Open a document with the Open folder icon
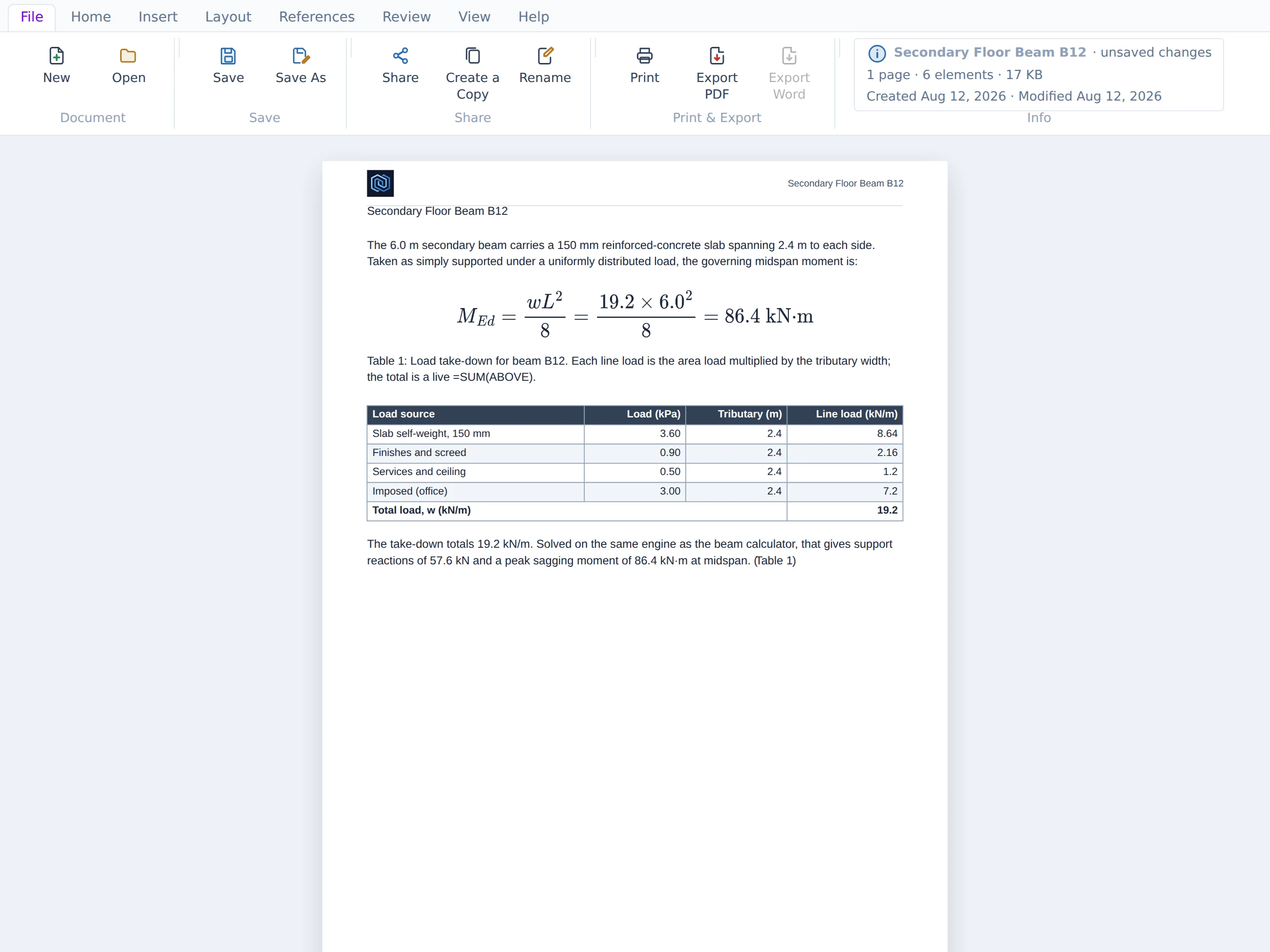This screenshot has width=1270, height=952. tap(128, 56)
